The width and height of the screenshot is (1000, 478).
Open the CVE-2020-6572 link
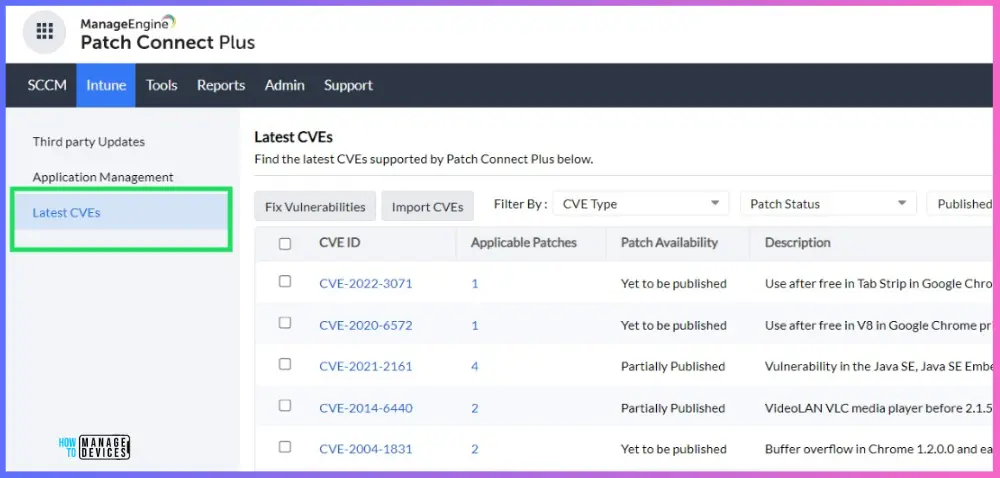pyautogui.click(x=365, y=325)
